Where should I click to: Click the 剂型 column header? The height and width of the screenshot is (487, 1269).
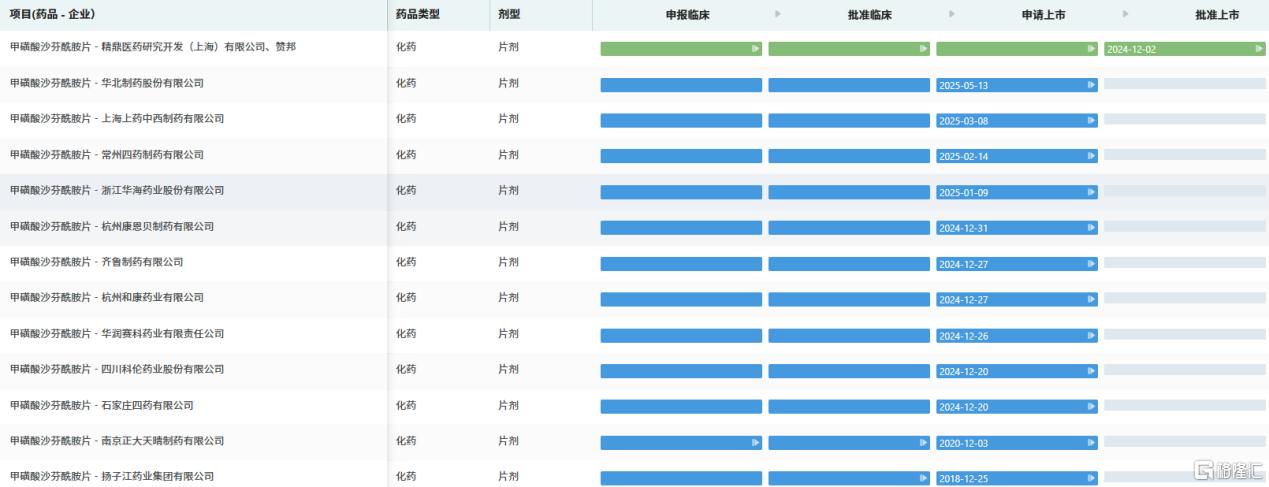coord(509,15)
